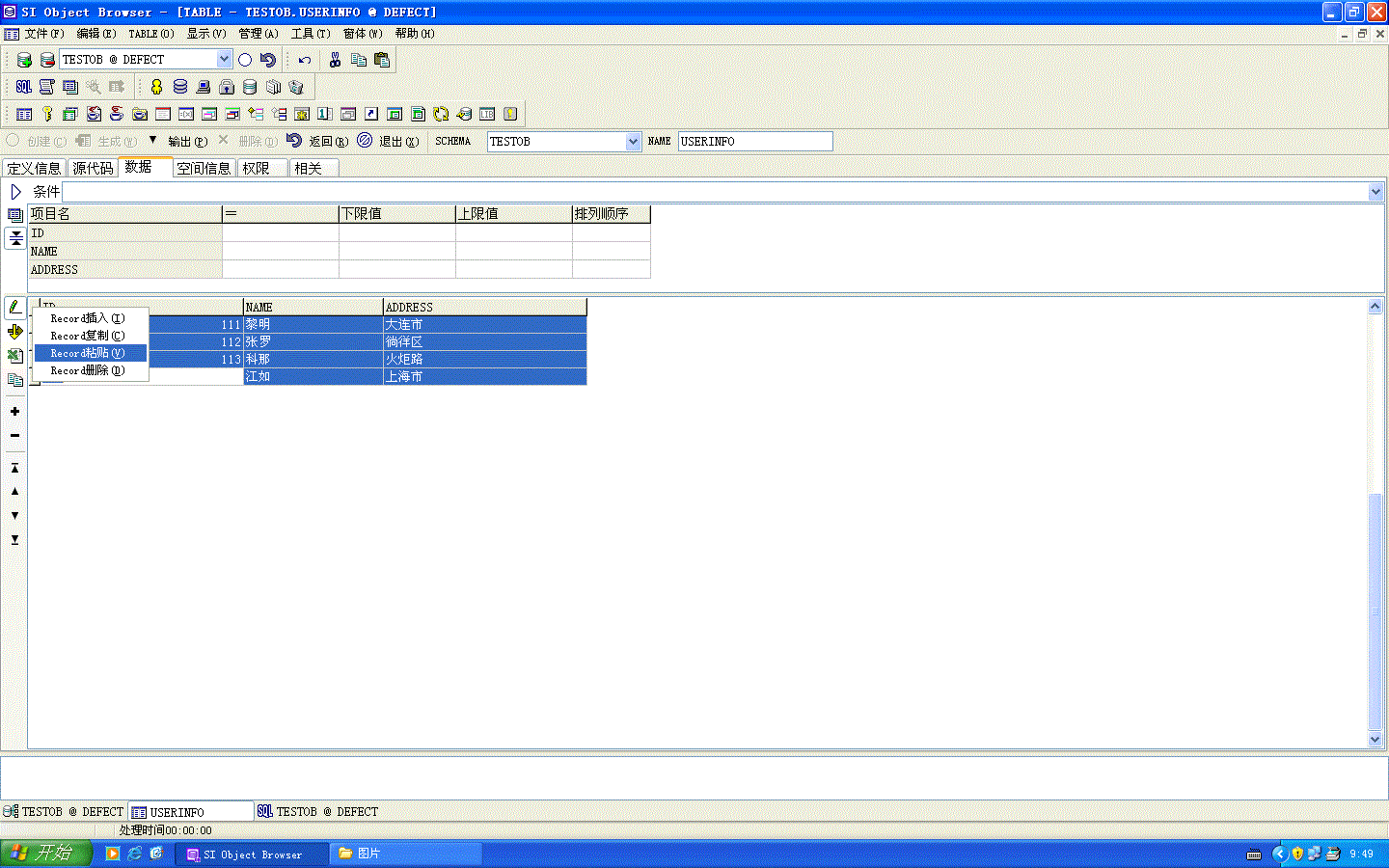Image resolution: width=1389 pixels, height=868 pixels.
Task: Jump to last record arrow icon
Action: pos(14,540)
